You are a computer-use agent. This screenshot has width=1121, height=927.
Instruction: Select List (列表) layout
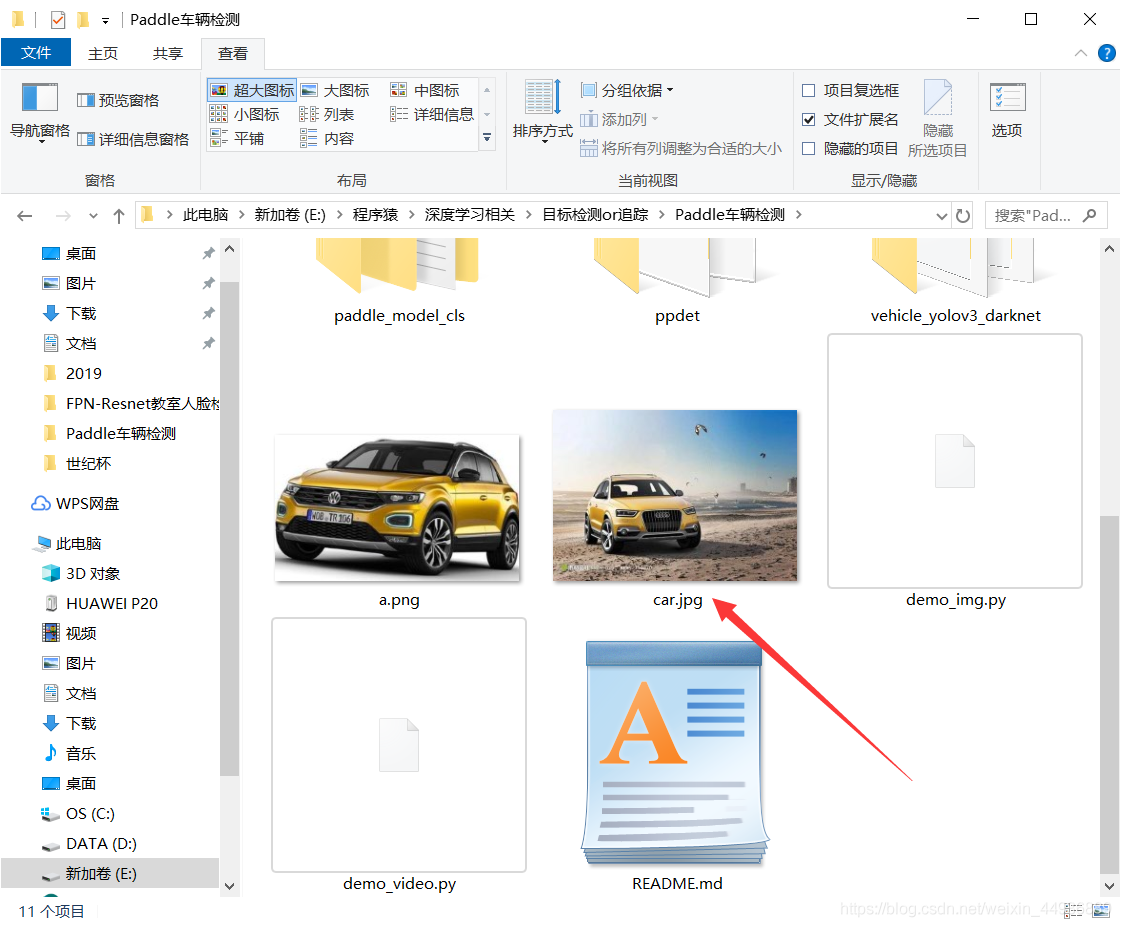coord(327,114)
